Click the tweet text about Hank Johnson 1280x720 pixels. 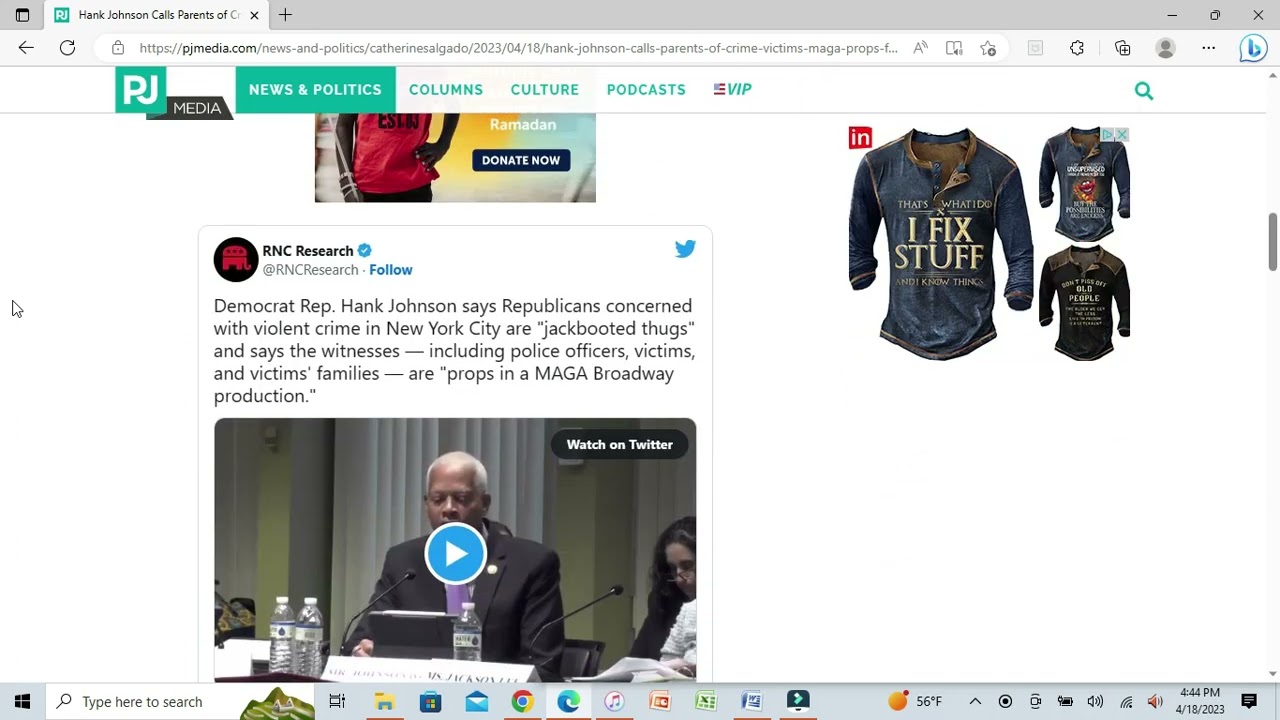(x=454, y=350)
